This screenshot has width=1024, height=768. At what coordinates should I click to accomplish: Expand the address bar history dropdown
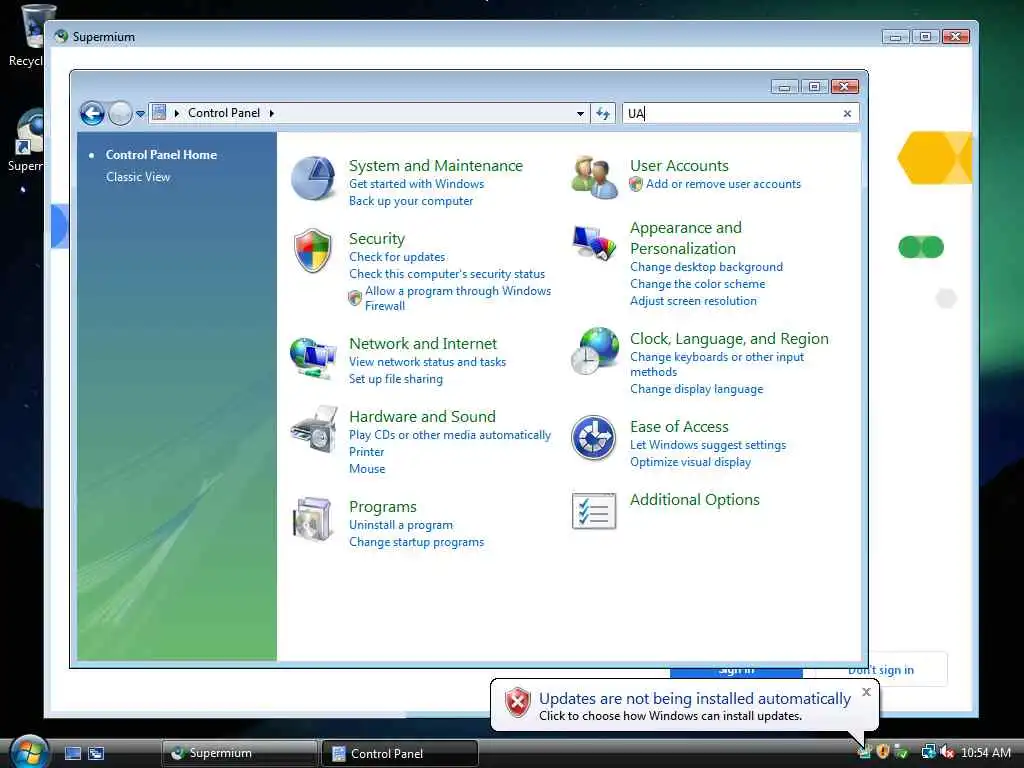pyautogui.click(x=580, y=114)
